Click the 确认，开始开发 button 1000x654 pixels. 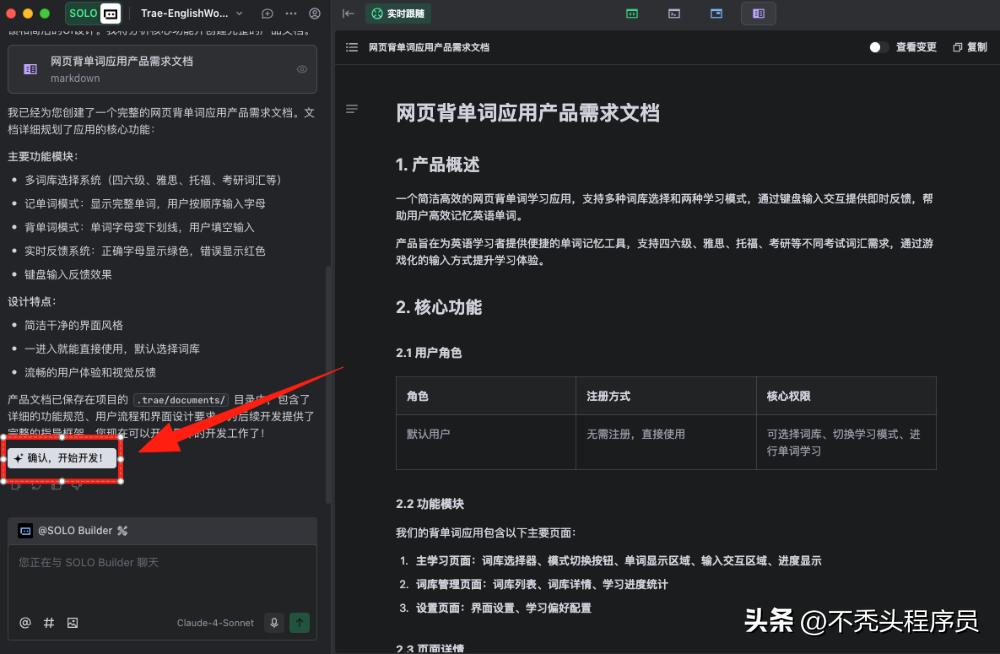tap(62, 460)
